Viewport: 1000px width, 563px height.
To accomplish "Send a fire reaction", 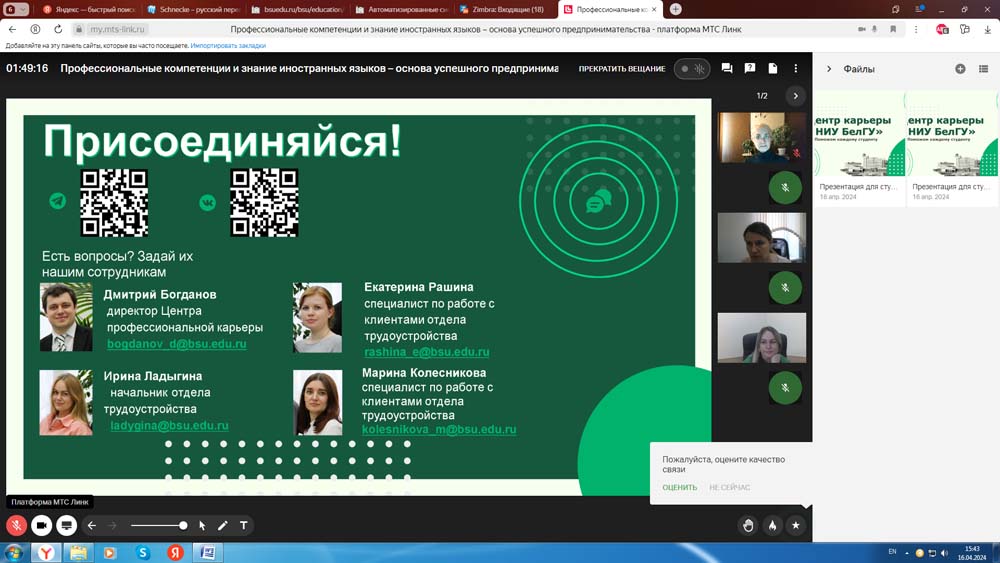I will tap(772, 525).
